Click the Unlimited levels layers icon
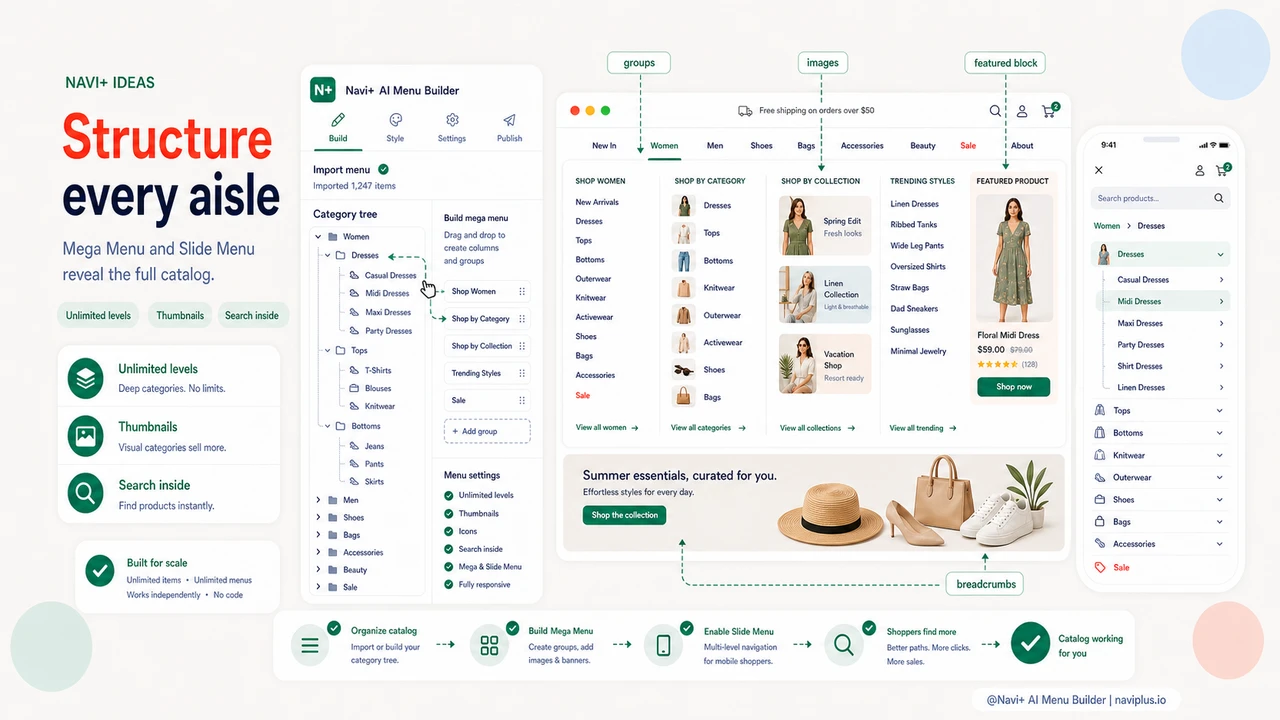 86,378
